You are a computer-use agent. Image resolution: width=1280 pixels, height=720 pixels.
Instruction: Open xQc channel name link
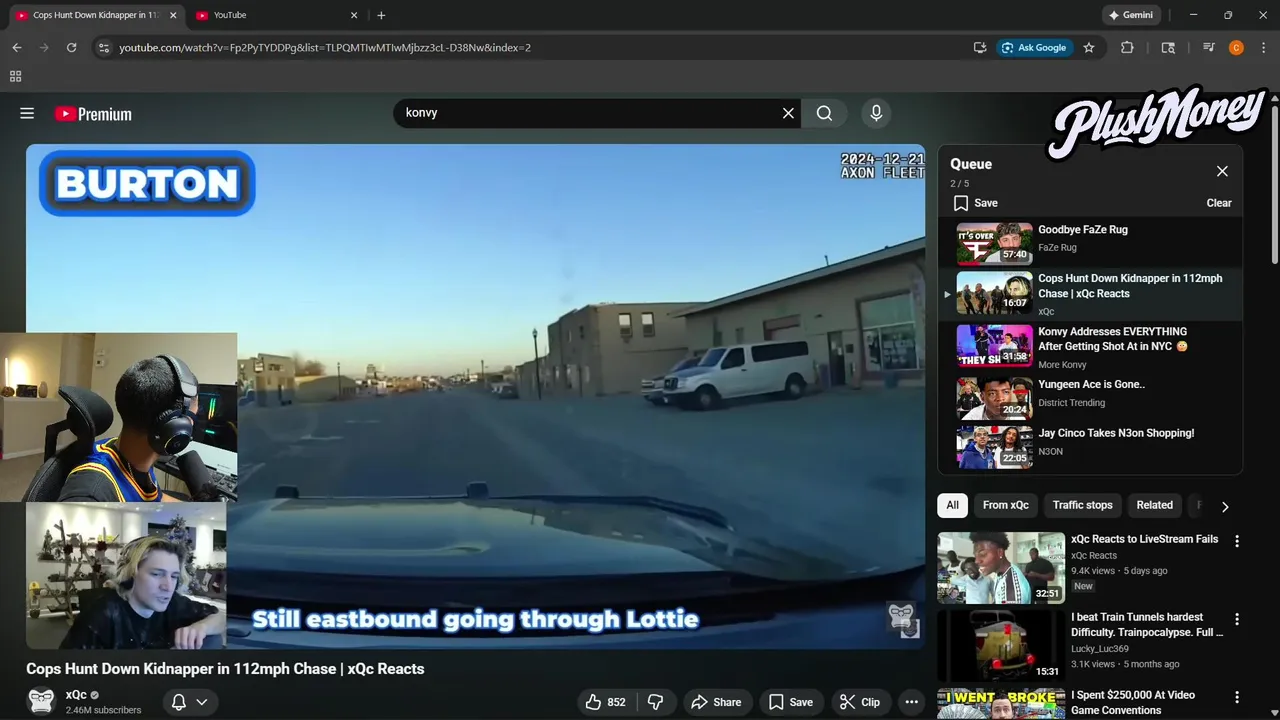(x=76, y=695)
